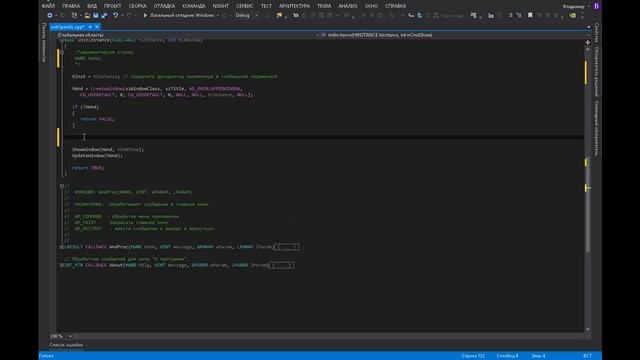Open the debugger target dropdown arrow
Viewport: 640px width, 360px height.
[x=218, y=16]
